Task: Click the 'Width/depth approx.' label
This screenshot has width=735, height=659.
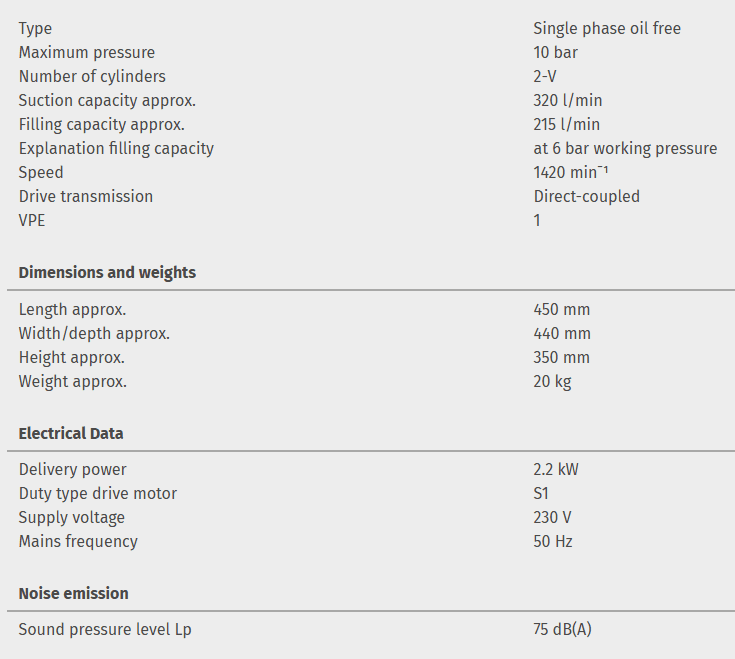Action: point(94,334)
